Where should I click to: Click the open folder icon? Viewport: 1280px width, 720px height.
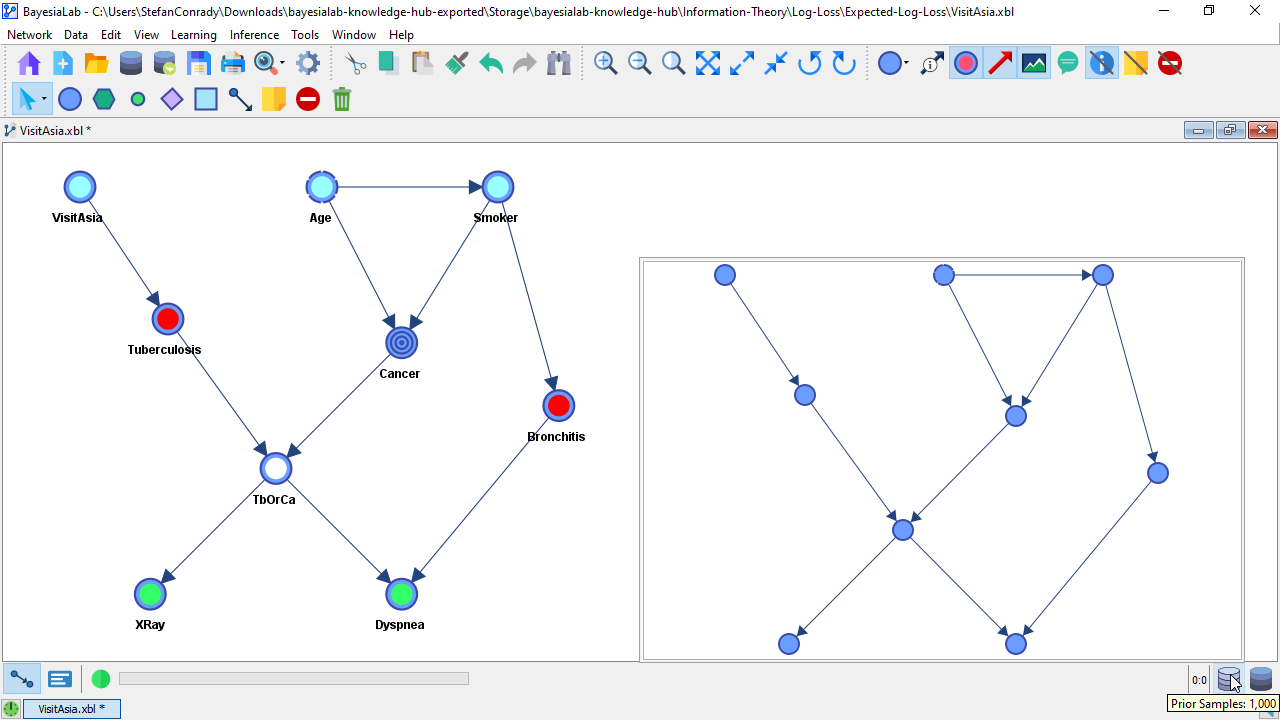pyautogui.click(x=97, y=64)
